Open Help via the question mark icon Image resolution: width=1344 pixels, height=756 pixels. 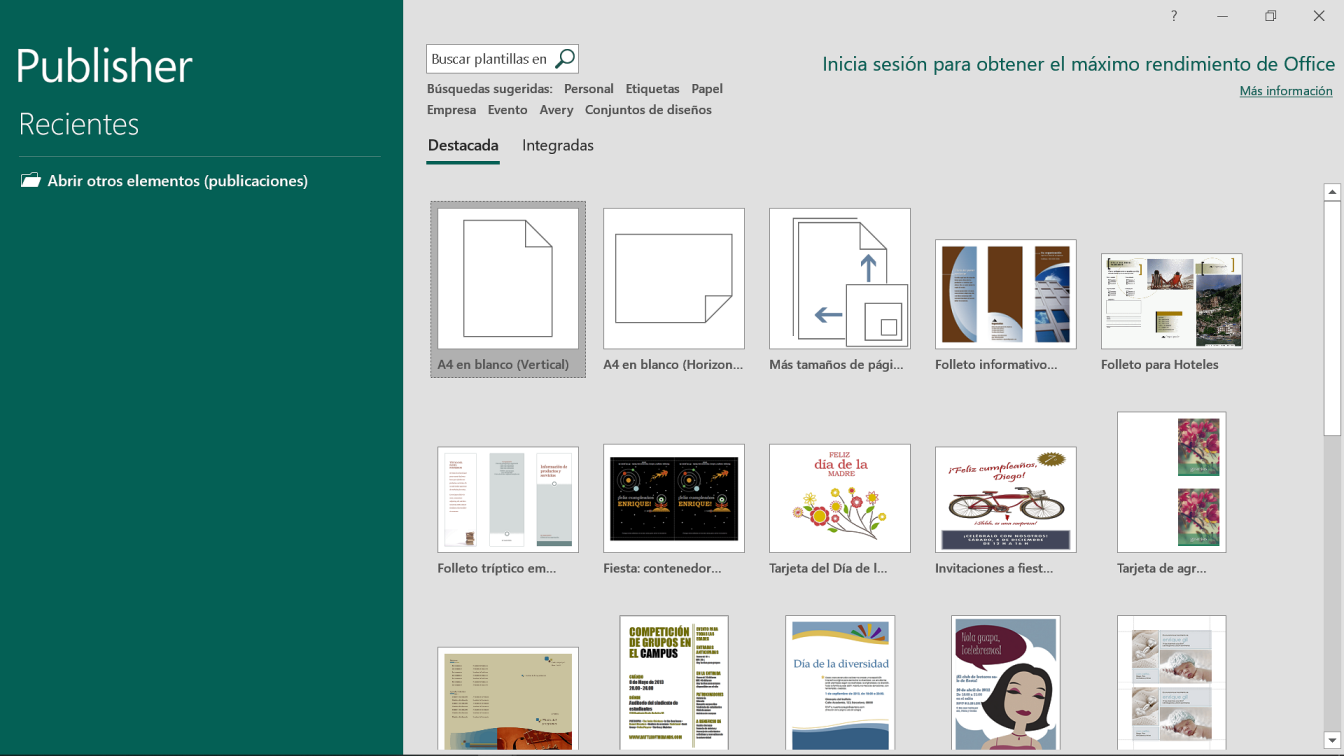tap(1173, 16)
